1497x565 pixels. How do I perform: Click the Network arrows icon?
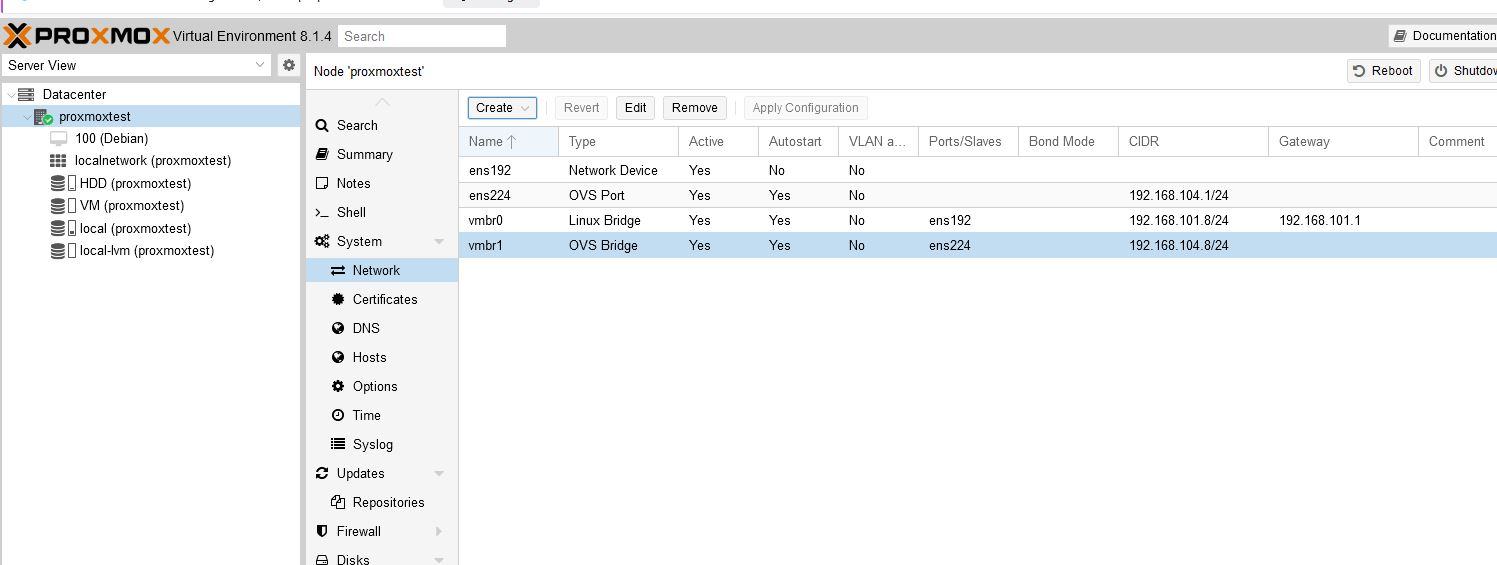pos(338,270)
